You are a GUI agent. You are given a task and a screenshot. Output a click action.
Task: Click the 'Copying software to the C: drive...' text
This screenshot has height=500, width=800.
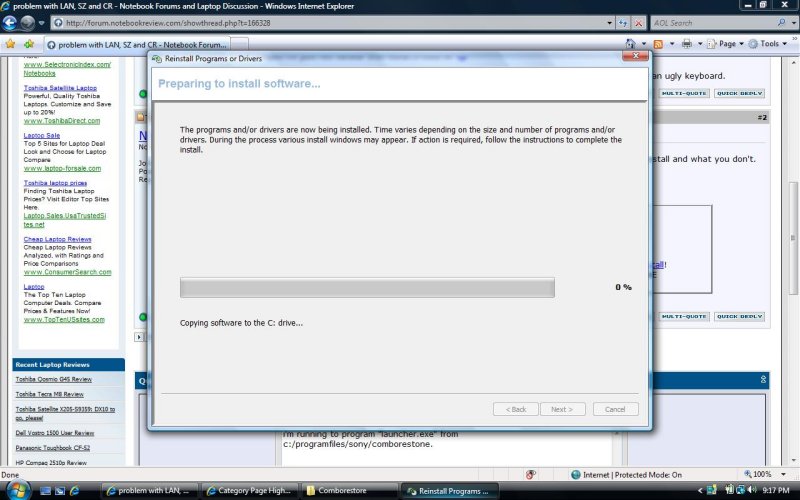241,323
